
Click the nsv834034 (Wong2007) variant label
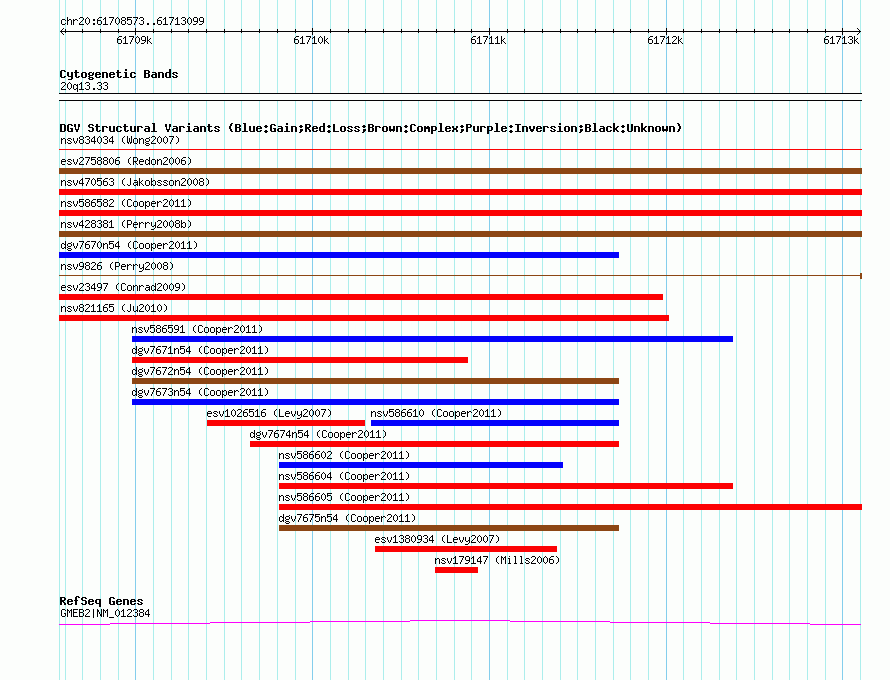click(x=120, y=140)
